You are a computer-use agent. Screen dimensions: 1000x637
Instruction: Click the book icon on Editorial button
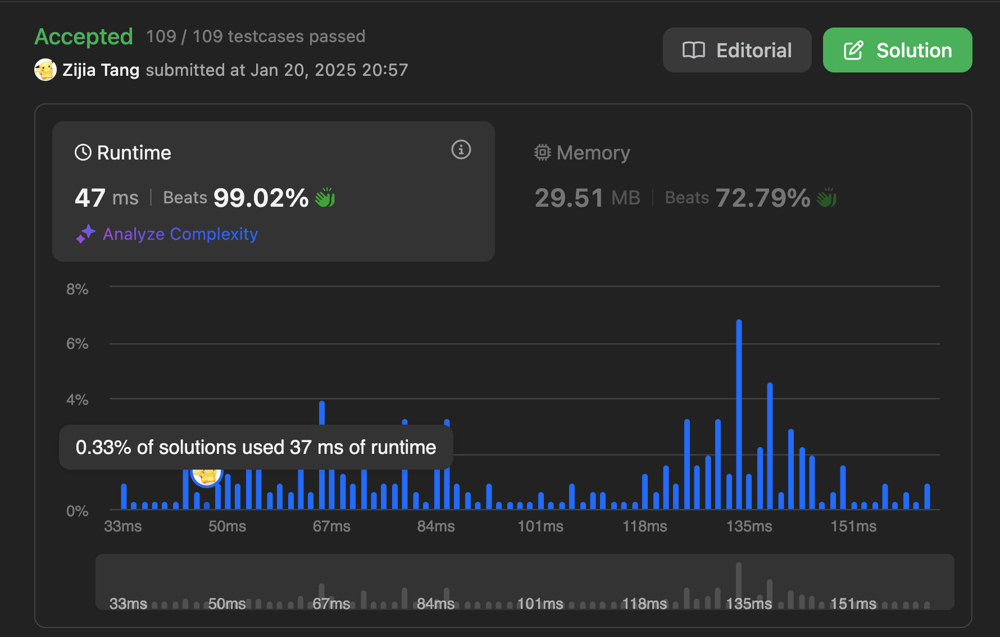pyautogui.click(x=693, y=50)
